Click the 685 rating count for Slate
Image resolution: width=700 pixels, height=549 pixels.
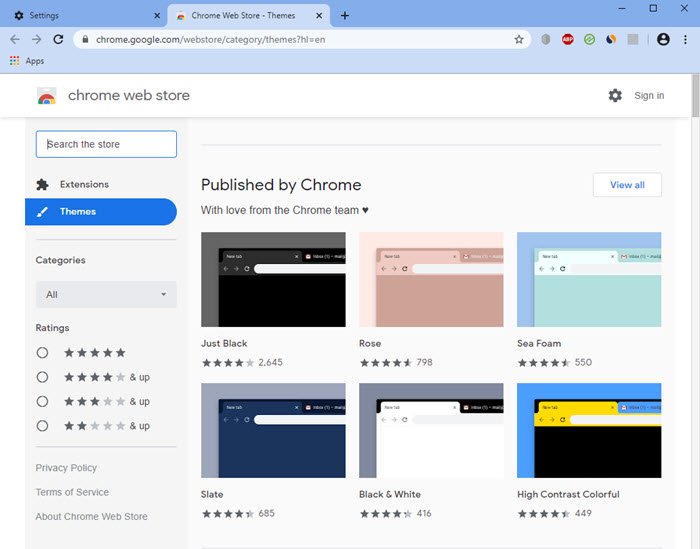[267, 513]
